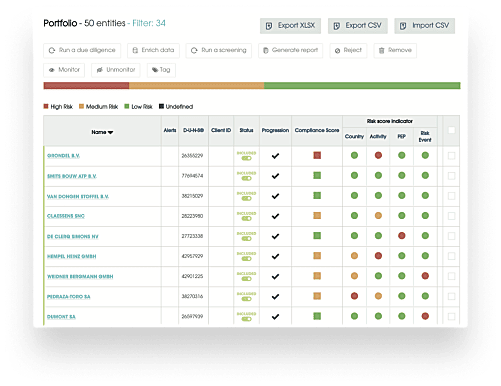Click the Generate report document icon

click(266, 50)
